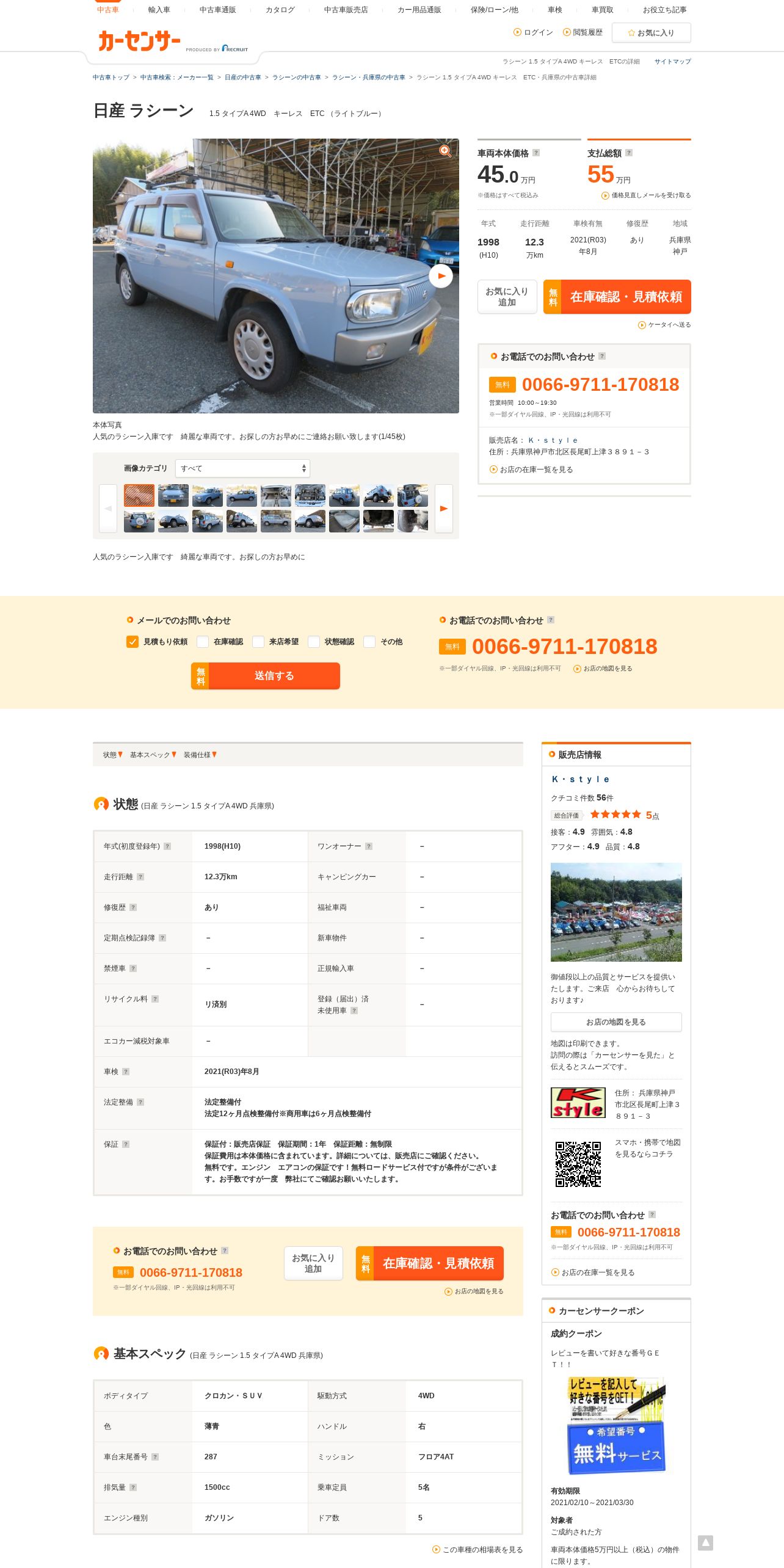Click the main Rasheen car photo
This screenshot has width=784, height=1568.
[x=276, y=276]
